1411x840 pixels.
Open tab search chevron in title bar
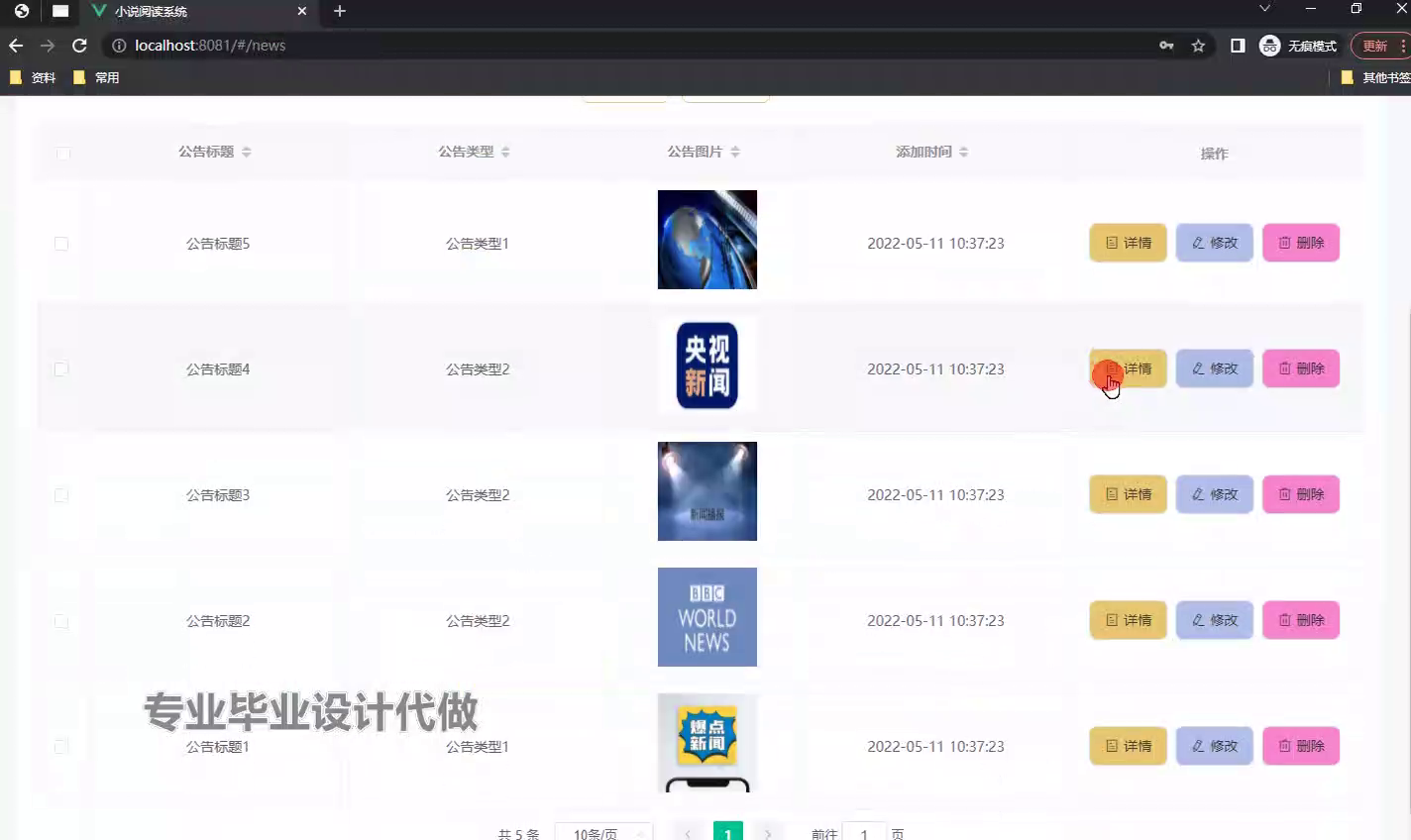pos(1264,8)
